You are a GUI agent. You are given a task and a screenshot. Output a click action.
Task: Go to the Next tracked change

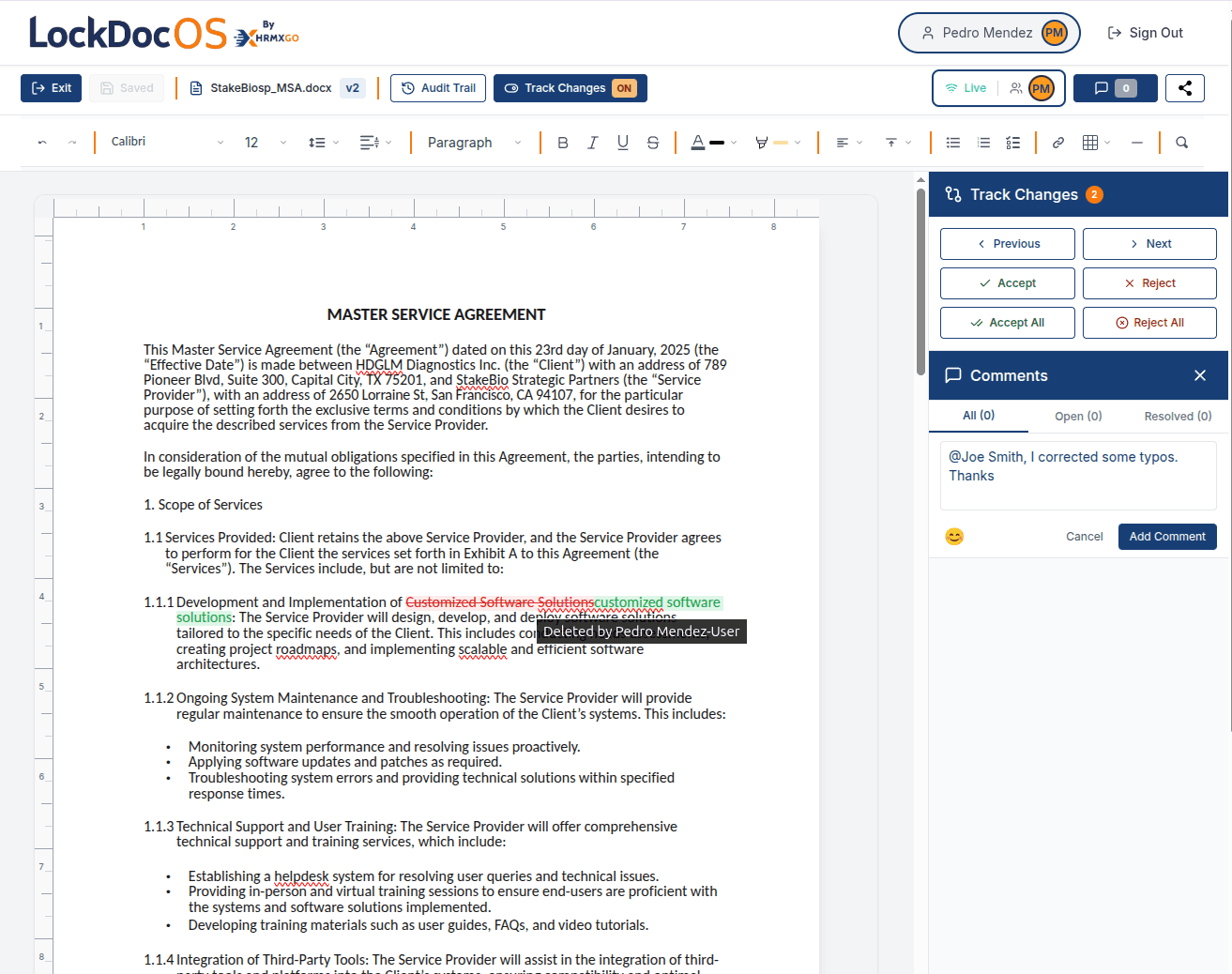pos(1149,244)
